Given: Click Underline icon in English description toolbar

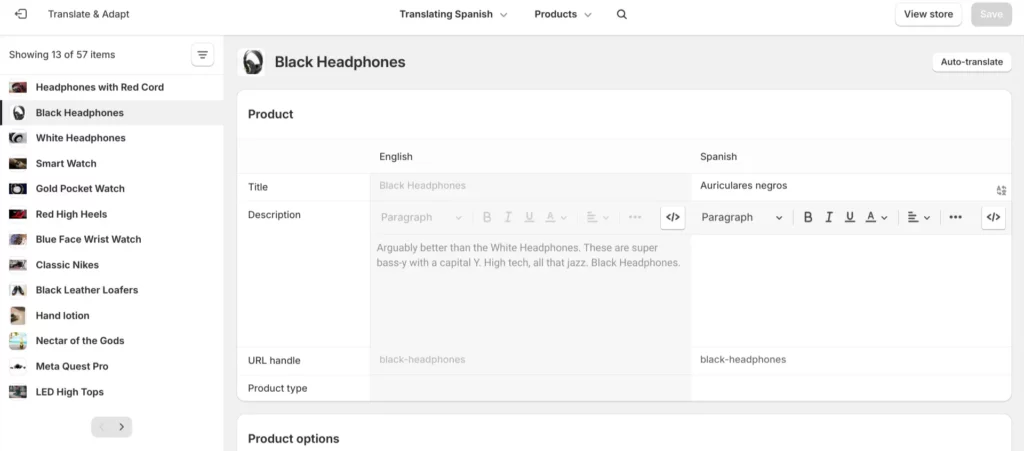Looking at the screenshot, I should point(529,217).
